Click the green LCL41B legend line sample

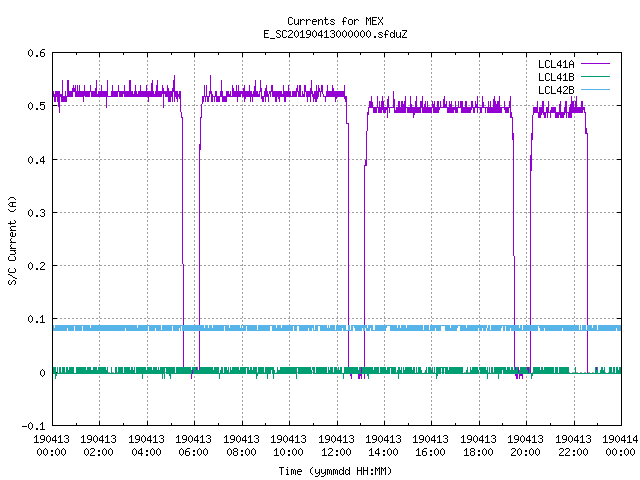click(595, 77)
